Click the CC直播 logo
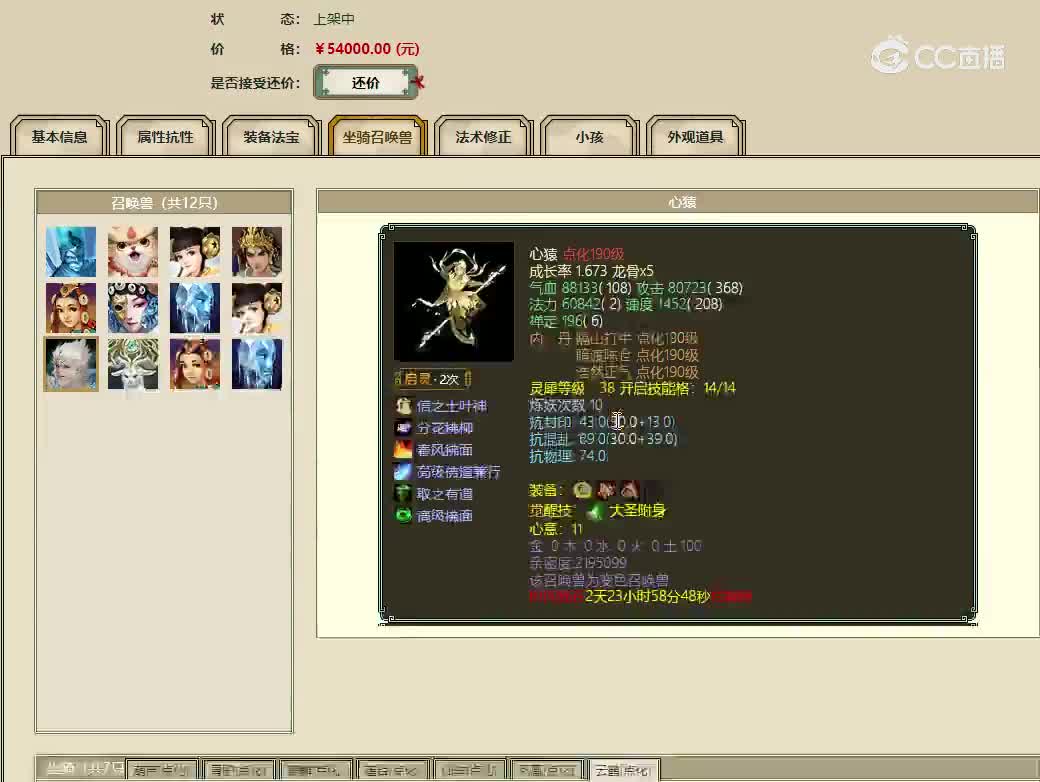Screen dimensions: 1040x782 point(937,56)
